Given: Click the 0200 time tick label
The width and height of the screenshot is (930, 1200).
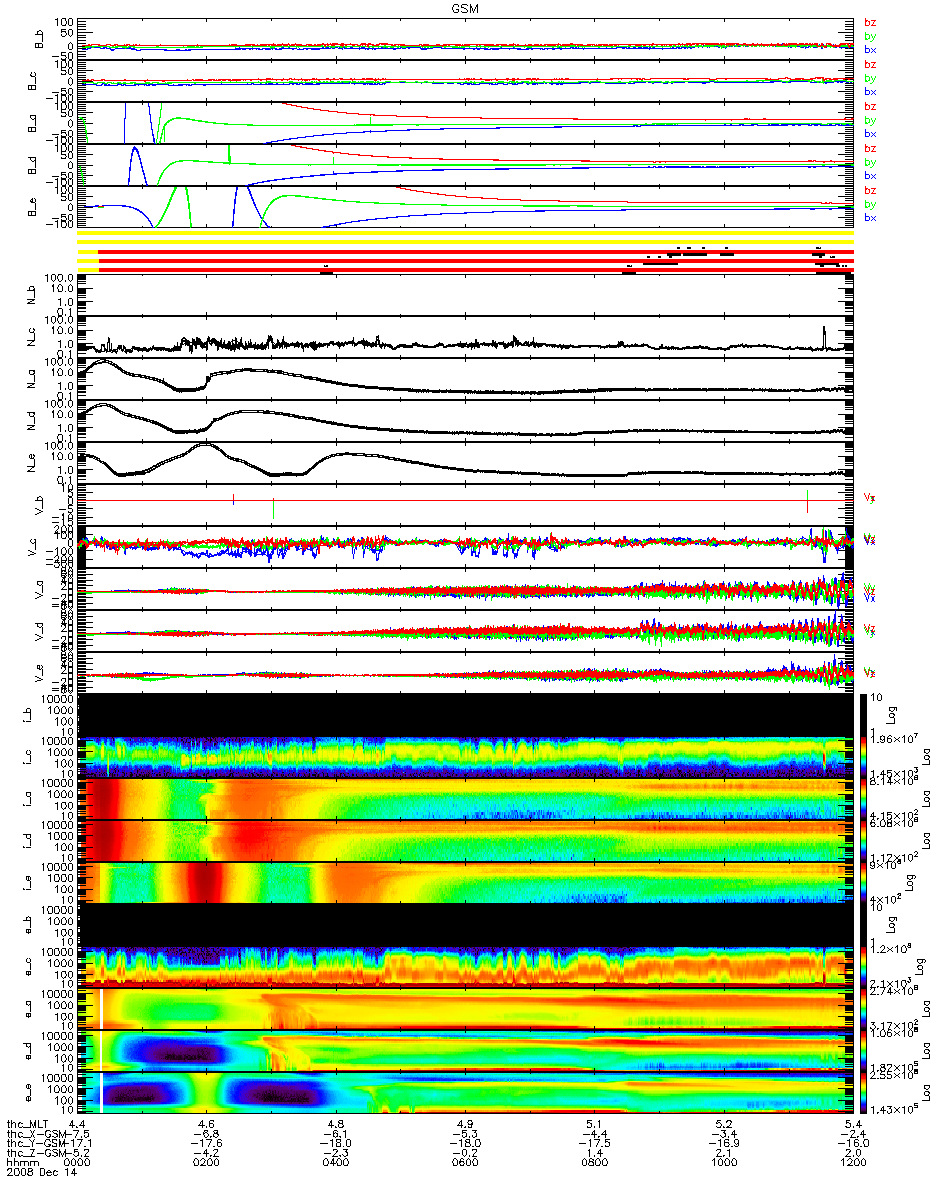Looking at the screenshot, I should pyautogui.click(x=206, y=1162).
